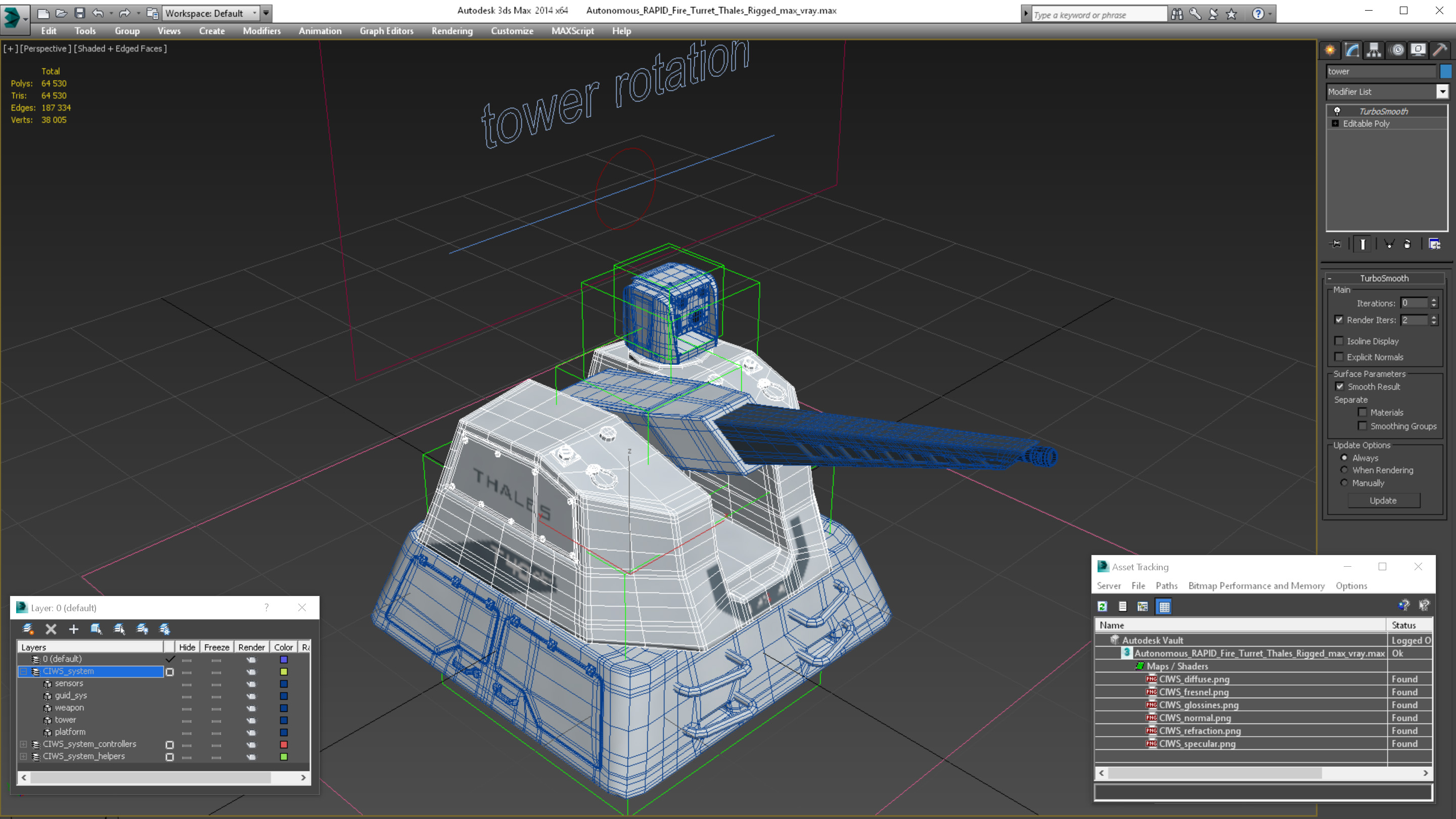Open the Modify command panel tab
1456x819 pixels.
pyautogui.click(x=1352, y=50)
